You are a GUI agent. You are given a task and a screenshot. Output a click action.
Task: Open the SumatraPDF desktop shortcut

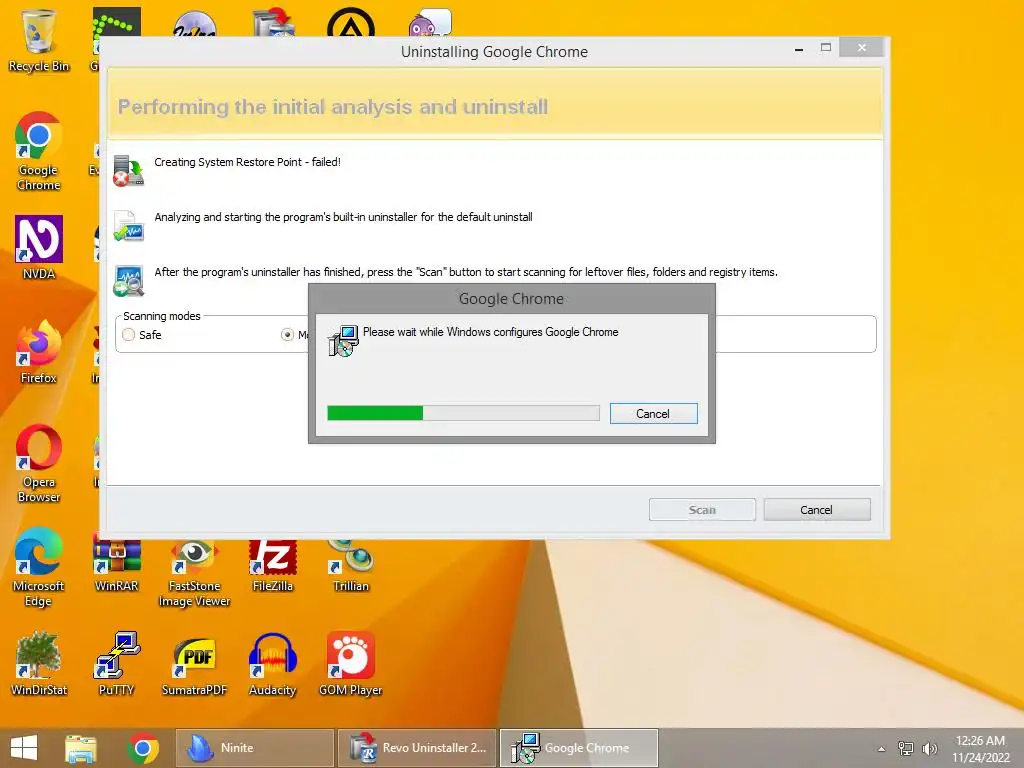pyautogui.click(x=195, y=664)
